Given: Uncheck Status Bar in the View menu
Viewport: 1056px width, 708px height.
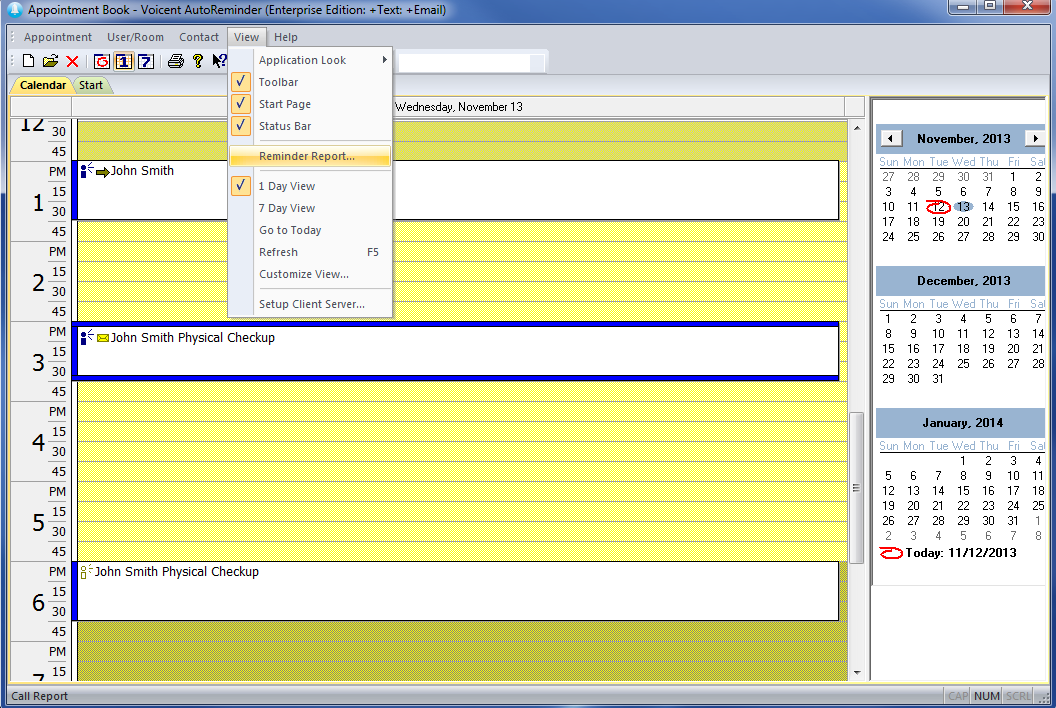Looking at the screenshot, I should pyautogui.click(x=284, y=126).
